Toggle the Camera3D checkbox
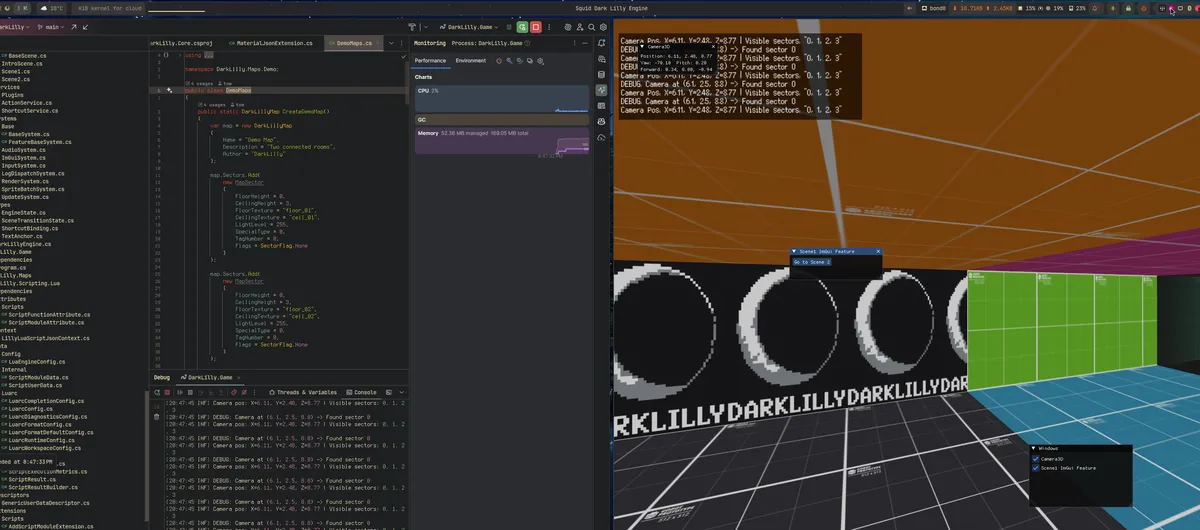 pyautogui.click(x=1035, y=458)
